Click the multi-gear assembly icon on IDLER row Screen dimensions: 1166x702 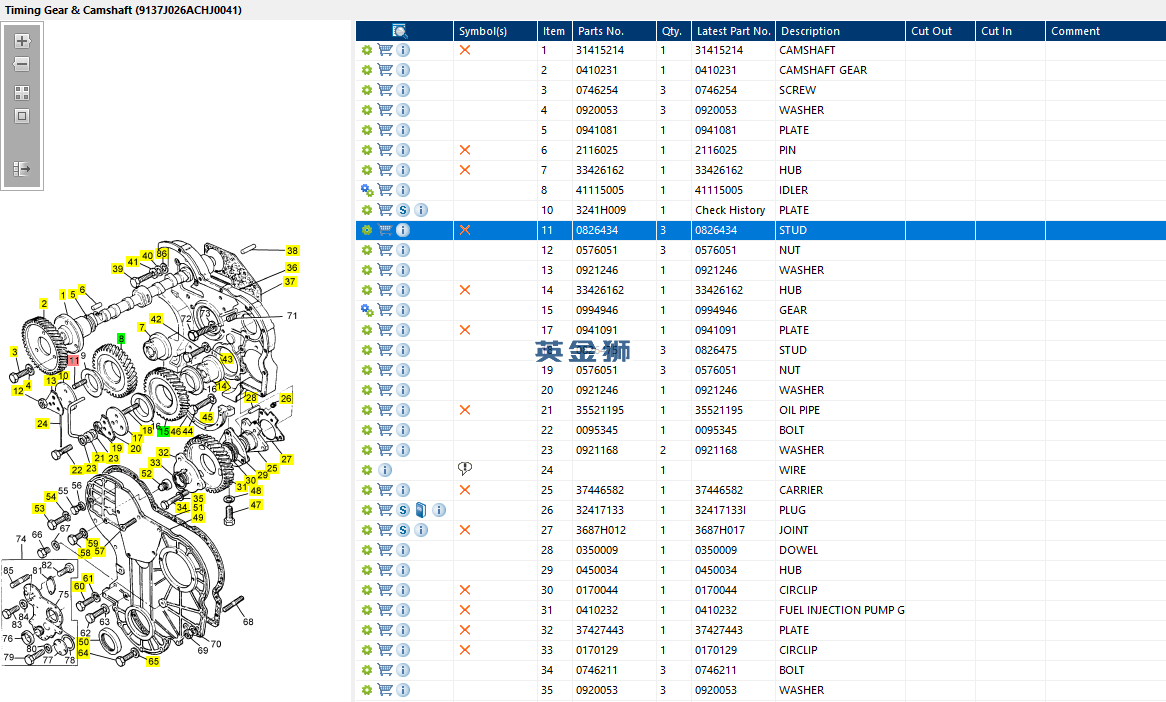367,190
